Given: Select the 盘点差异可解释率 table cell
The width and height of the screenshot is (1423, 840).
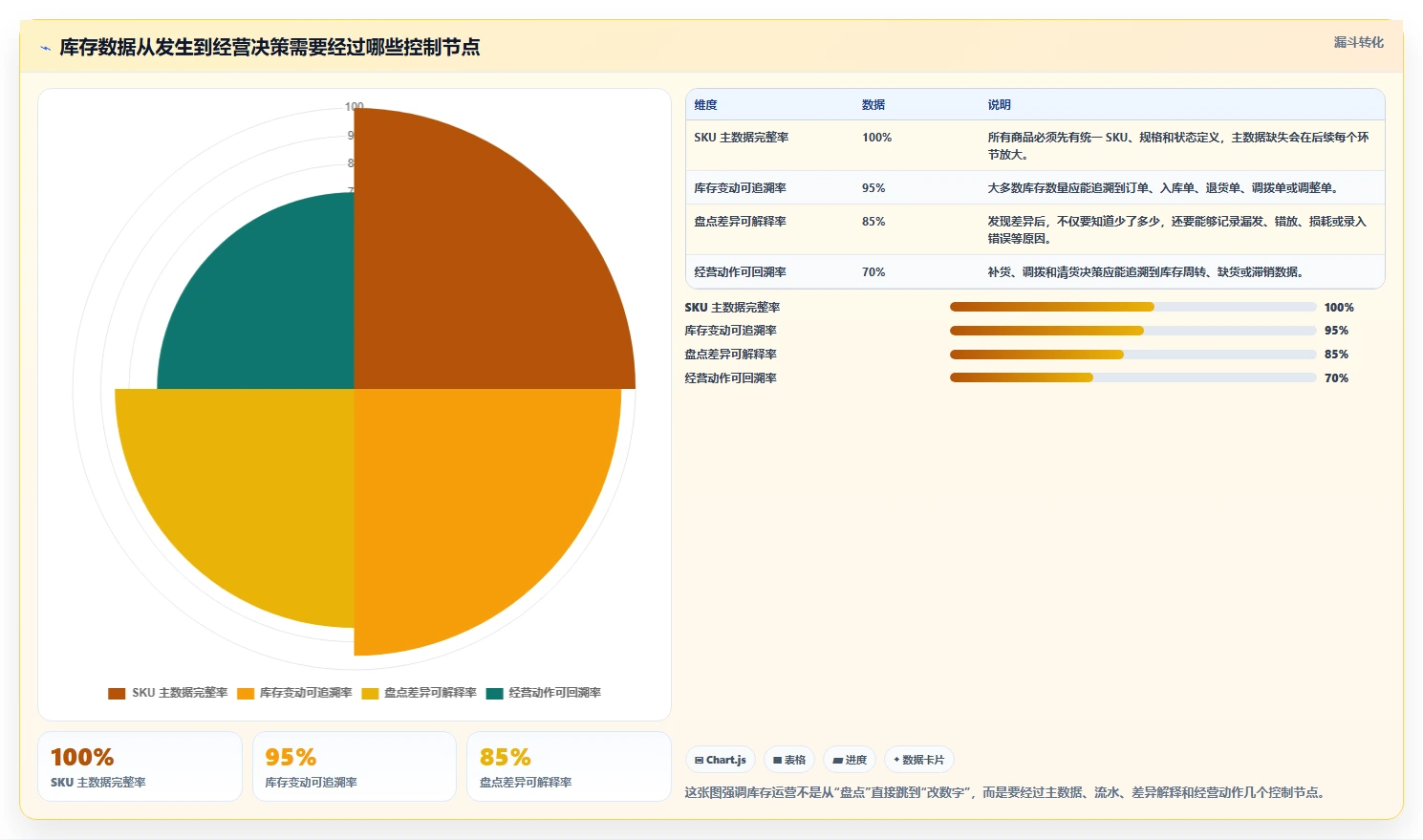Looking at the screenshot, I should point(740,222).
